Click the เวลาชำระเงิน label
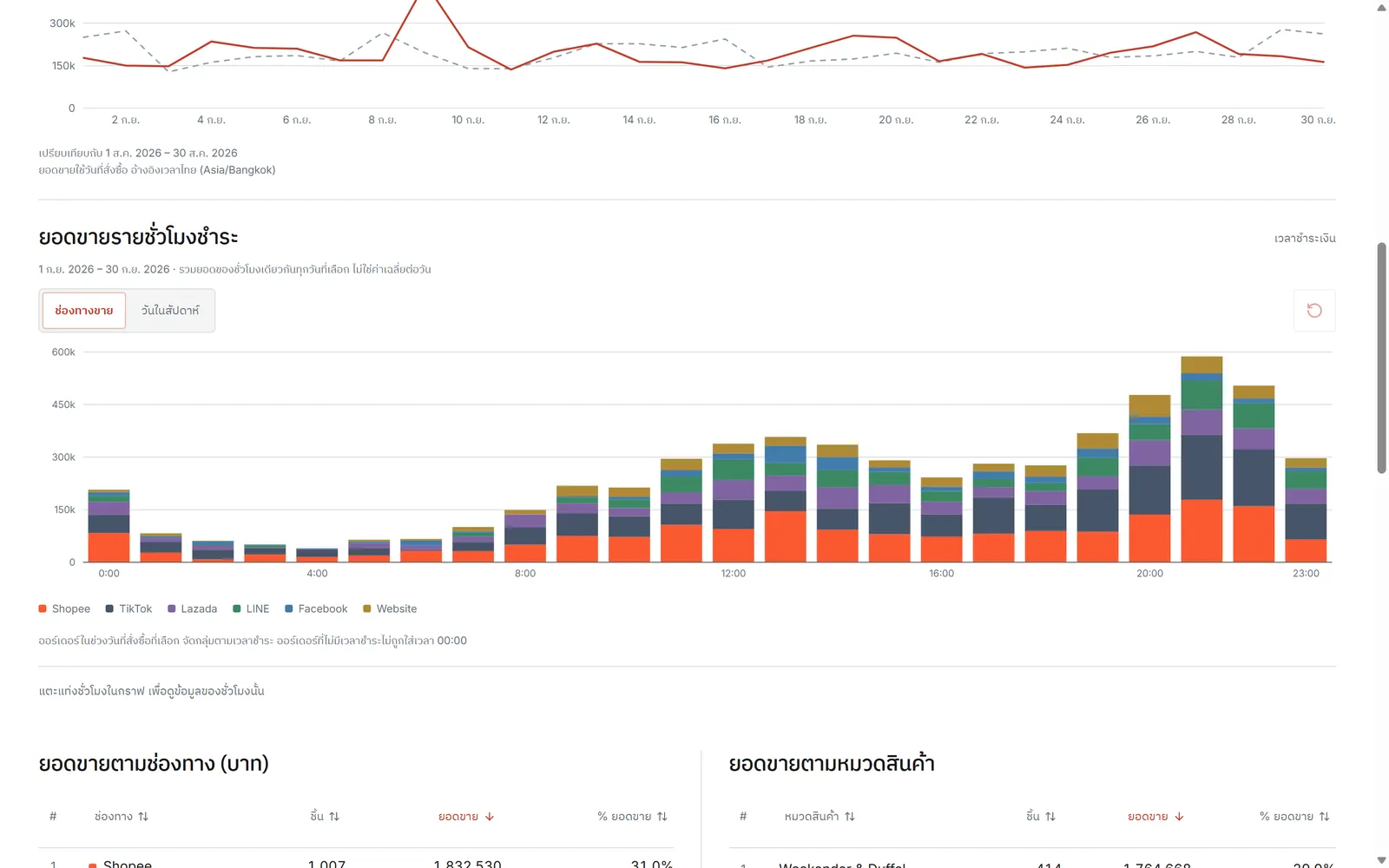 (1305, 238)
